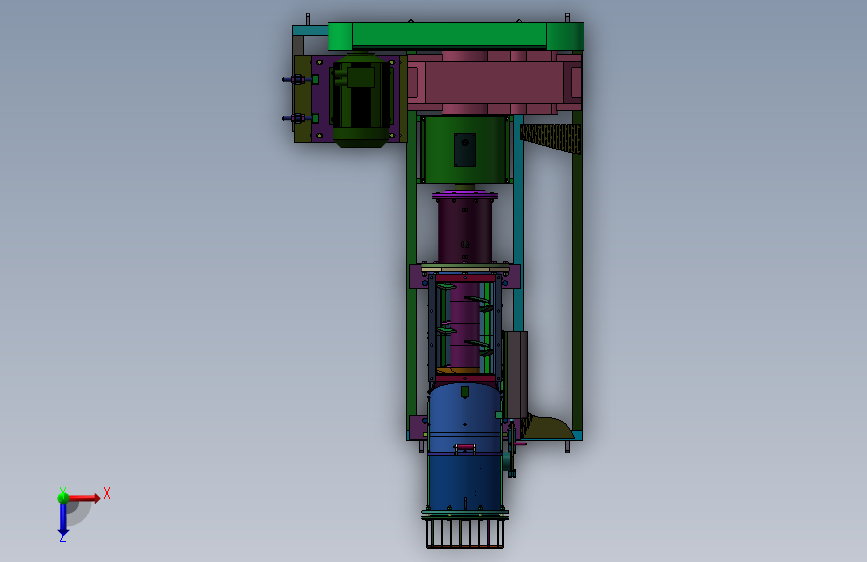The width and height of the screenshot is (867, 562).
Task: Select the gray rectangular box beside the blade shaft
Action: 516,374
